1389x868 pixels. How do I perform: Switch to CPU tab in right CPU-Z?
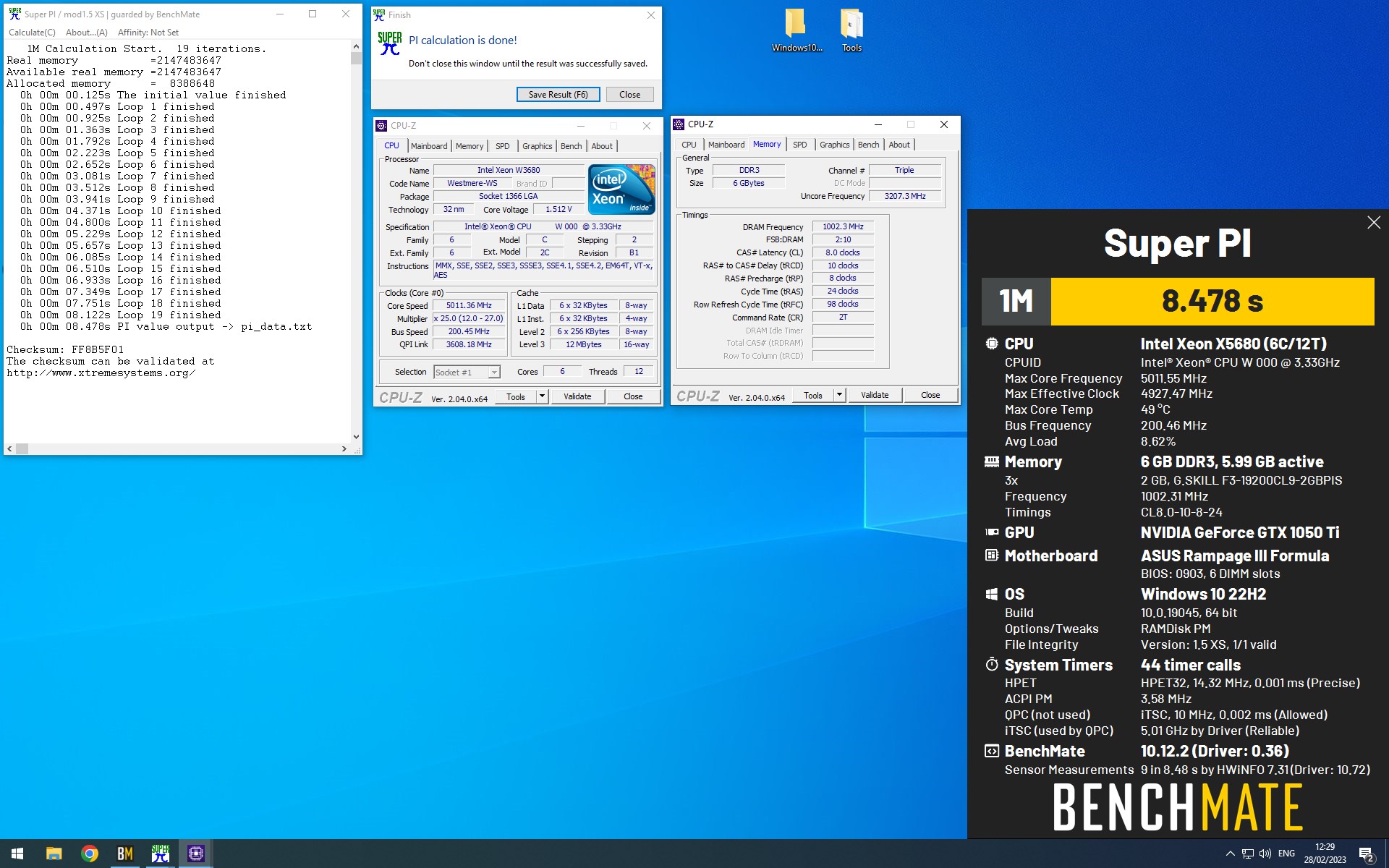pyautogui.click(x=689, y=145)
